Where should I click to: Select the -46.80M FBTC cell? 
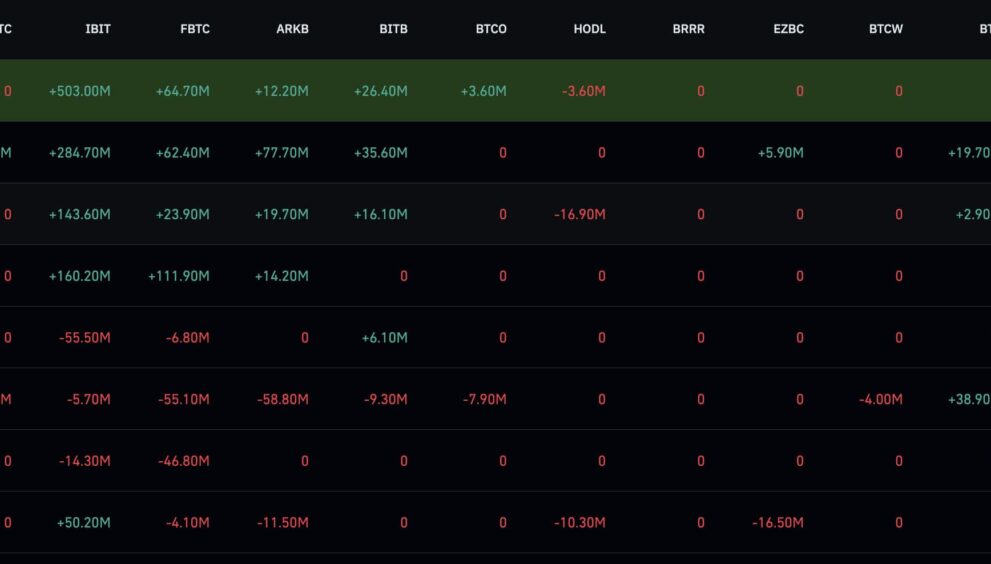coord(183,461)
